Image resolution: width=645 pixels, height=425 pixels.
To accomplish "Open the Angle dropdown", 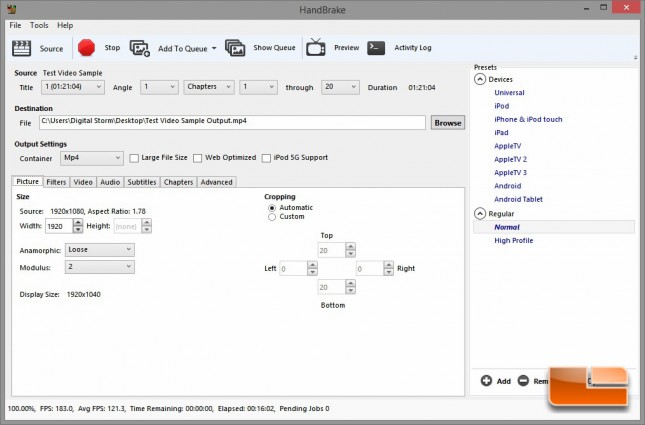I will tap(159, 87).
